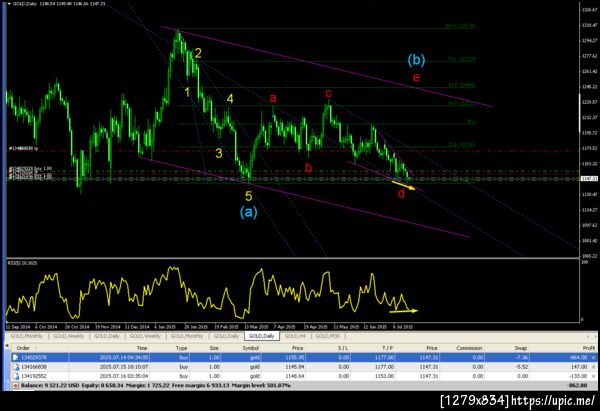This screenshot has width=600, height=411.
Task: Close order 134029378 with row-end x
Action: [x=593, y=357]
